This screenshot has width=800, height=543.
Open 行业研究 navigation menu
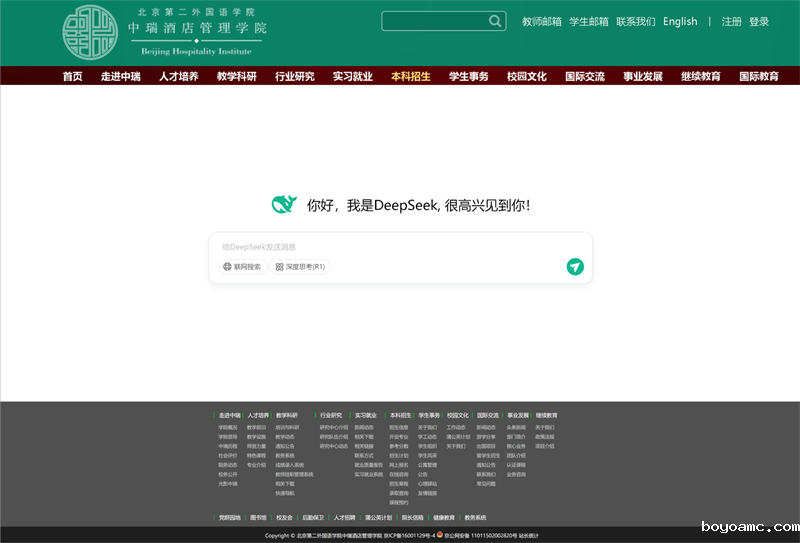295,76
